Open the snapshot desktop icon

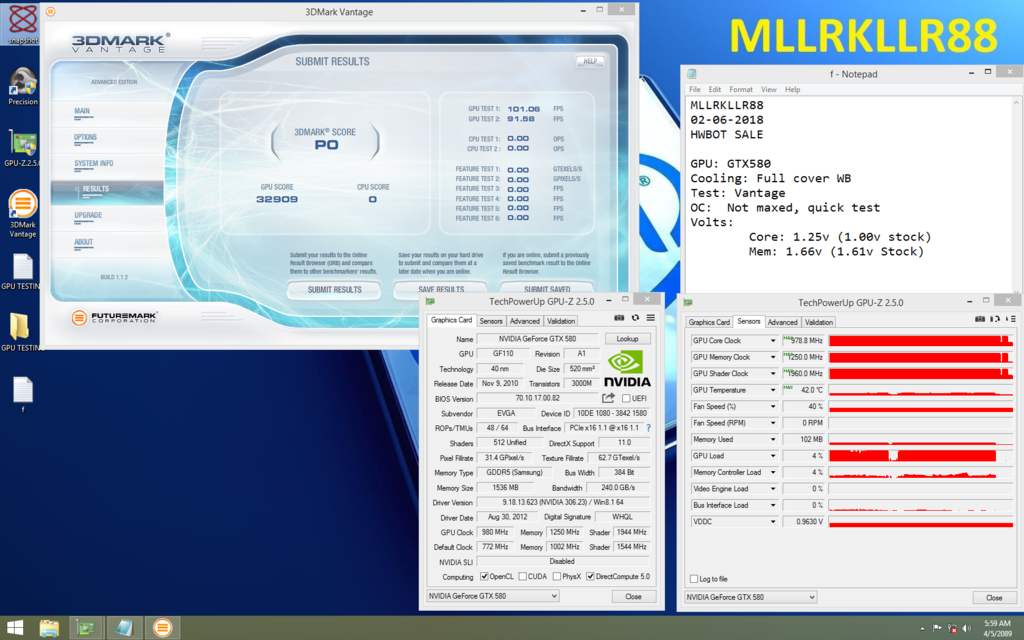[x=22, y=23]
